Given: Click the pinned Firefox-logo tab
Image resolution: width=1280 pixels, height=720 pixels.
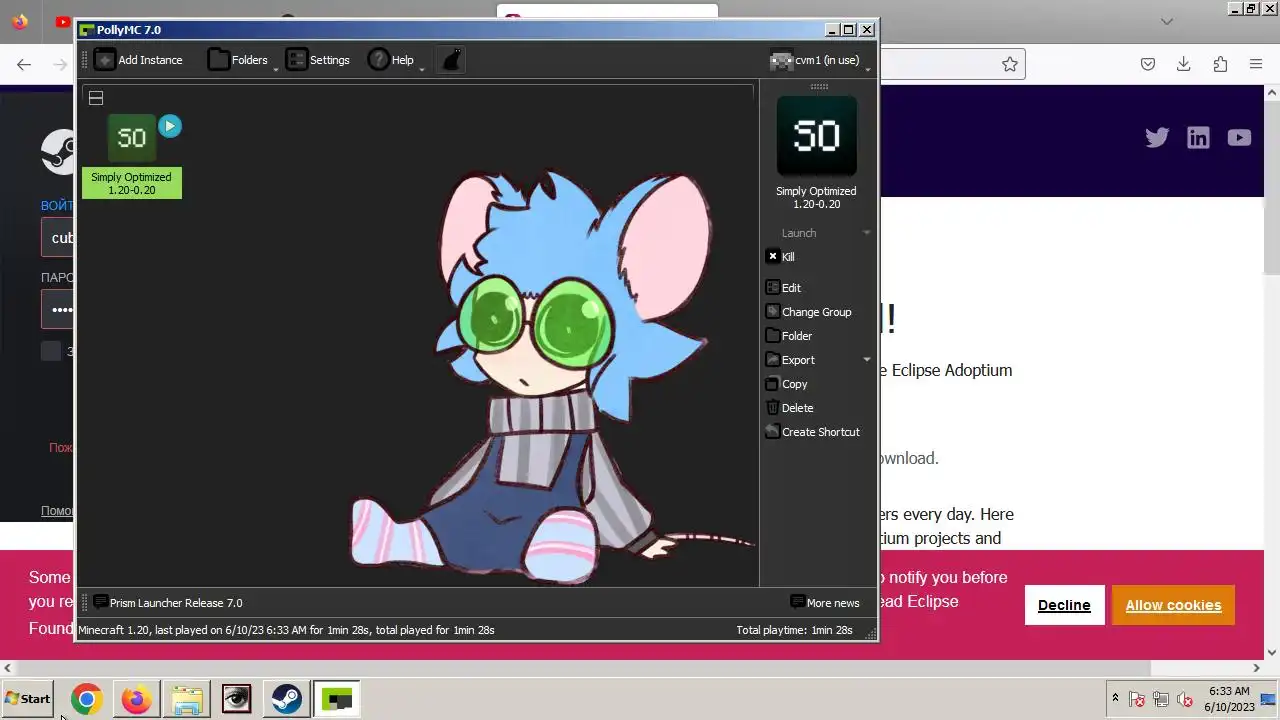Looking at the screenshot, I should (20, 22).
